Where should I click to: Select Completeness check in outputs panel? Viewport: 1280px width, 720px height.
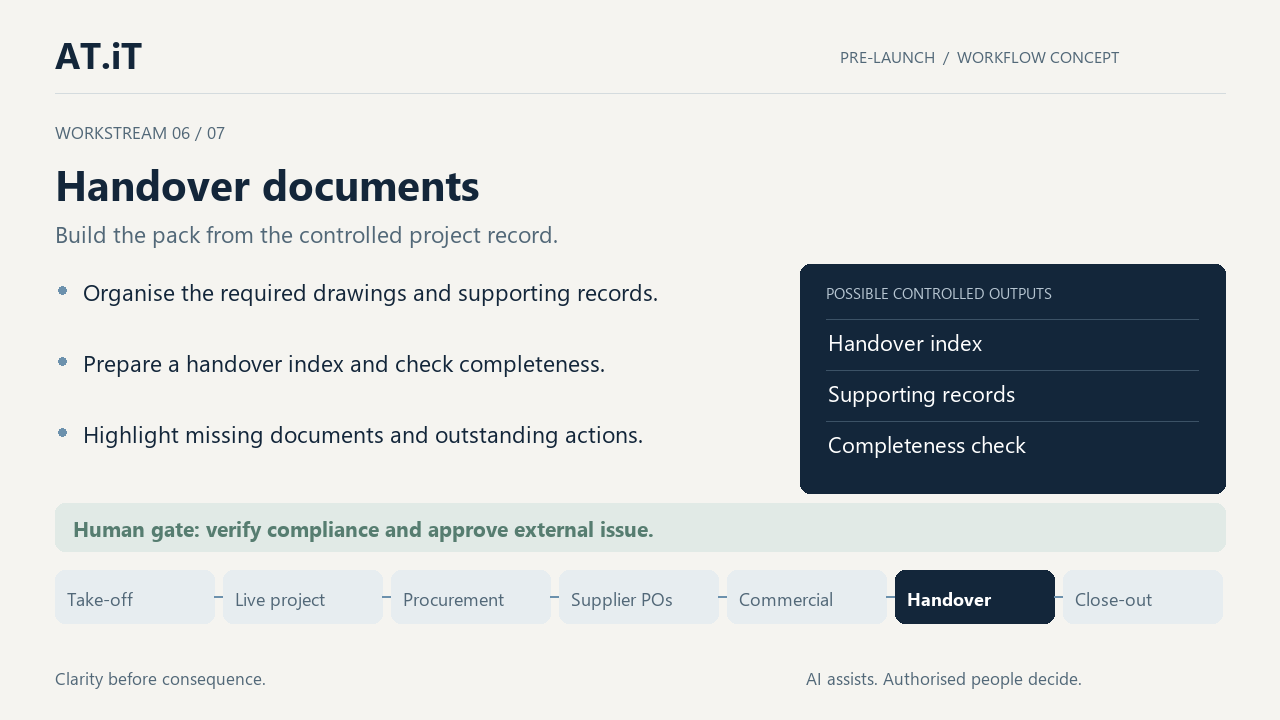(927, 446)
